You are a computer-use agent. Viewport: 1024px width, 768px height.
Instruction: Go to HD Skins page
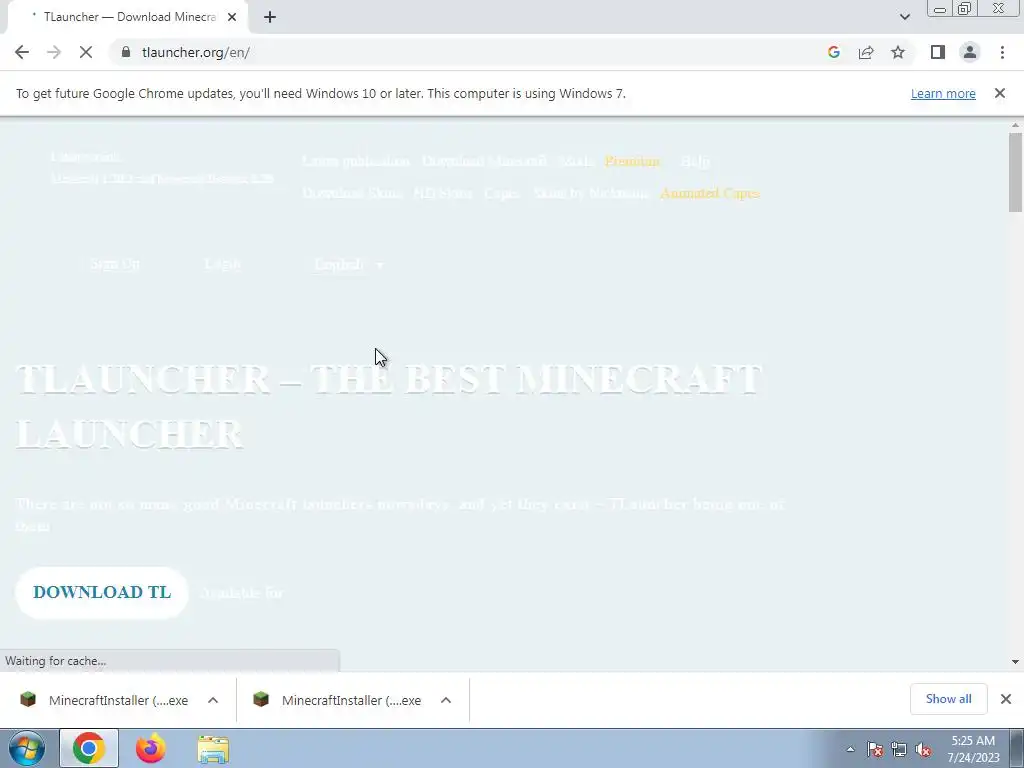click(x=442, y=193)
